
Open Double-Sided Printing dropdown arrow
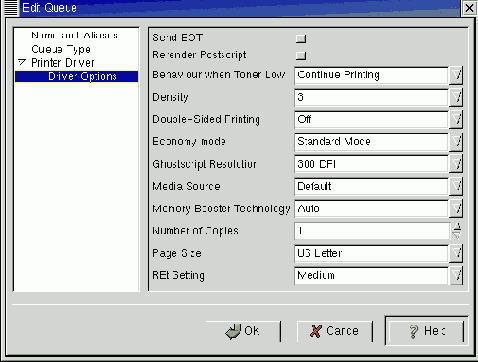[x=456, y=120]
